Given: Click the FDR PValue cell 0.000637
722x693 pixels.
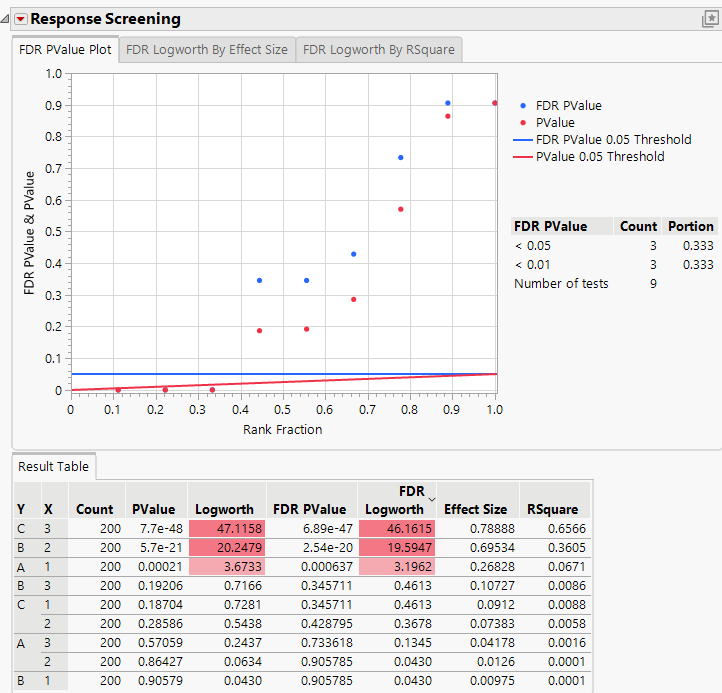Looking at the screenshot, I should click(326, 566).
